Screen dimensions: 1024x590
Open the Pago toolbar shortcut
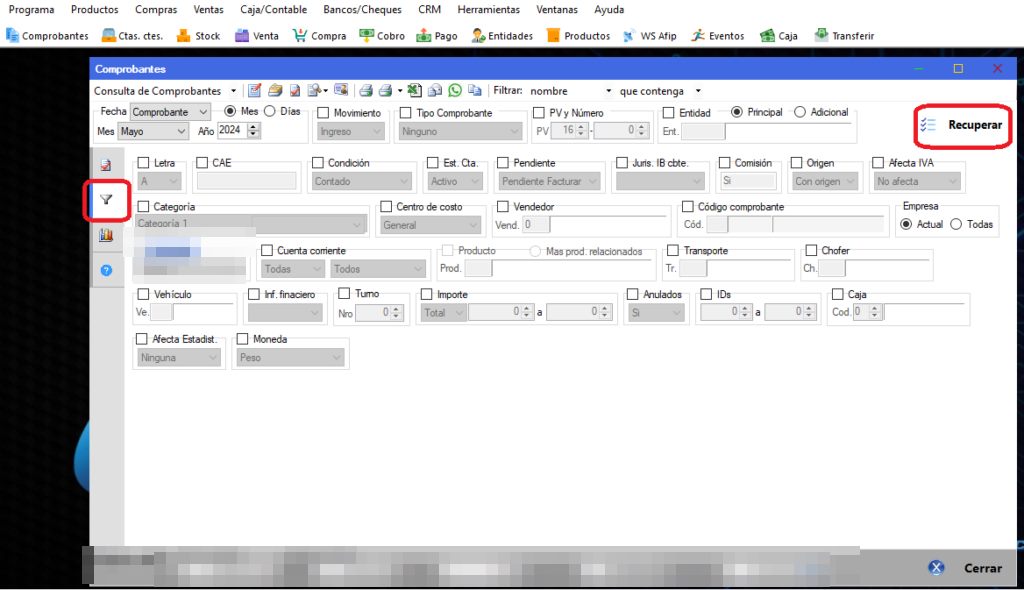[x=437, y=36]
